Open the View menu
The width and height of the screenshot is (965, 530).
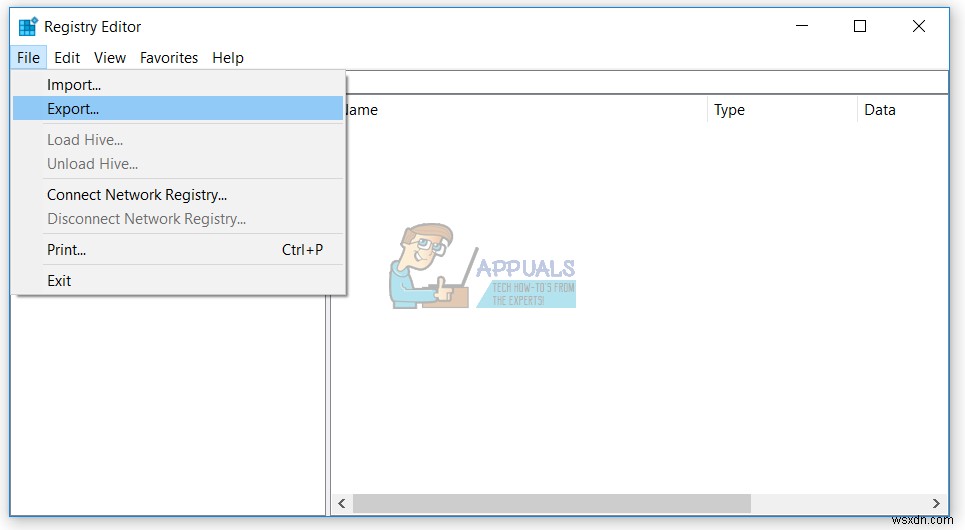tap(110, 58)
